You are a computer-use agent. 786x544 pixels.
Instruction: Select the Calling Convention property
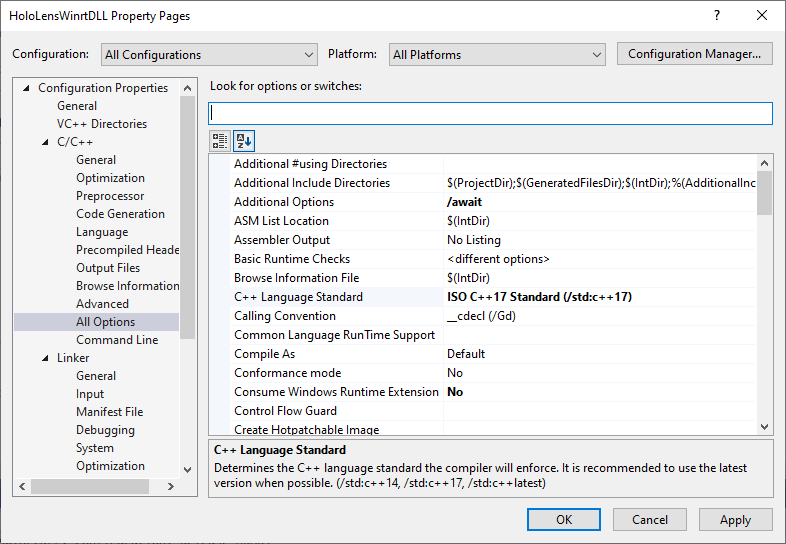pos(285,316)
